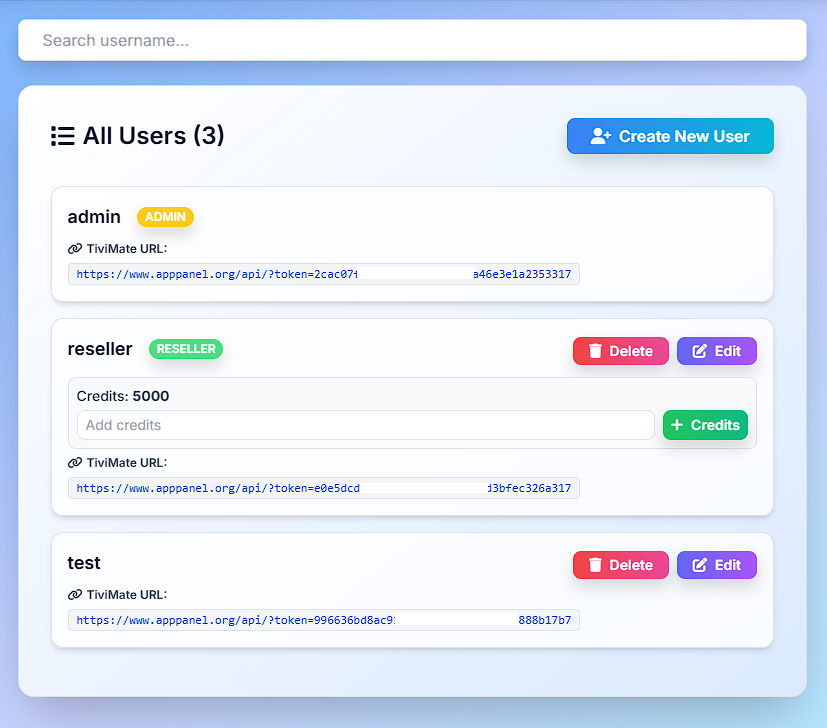Image resolution: width=827 pixels, height=728 pixels.
Task: Click the test username text
Action: click(x=84, y=563)
